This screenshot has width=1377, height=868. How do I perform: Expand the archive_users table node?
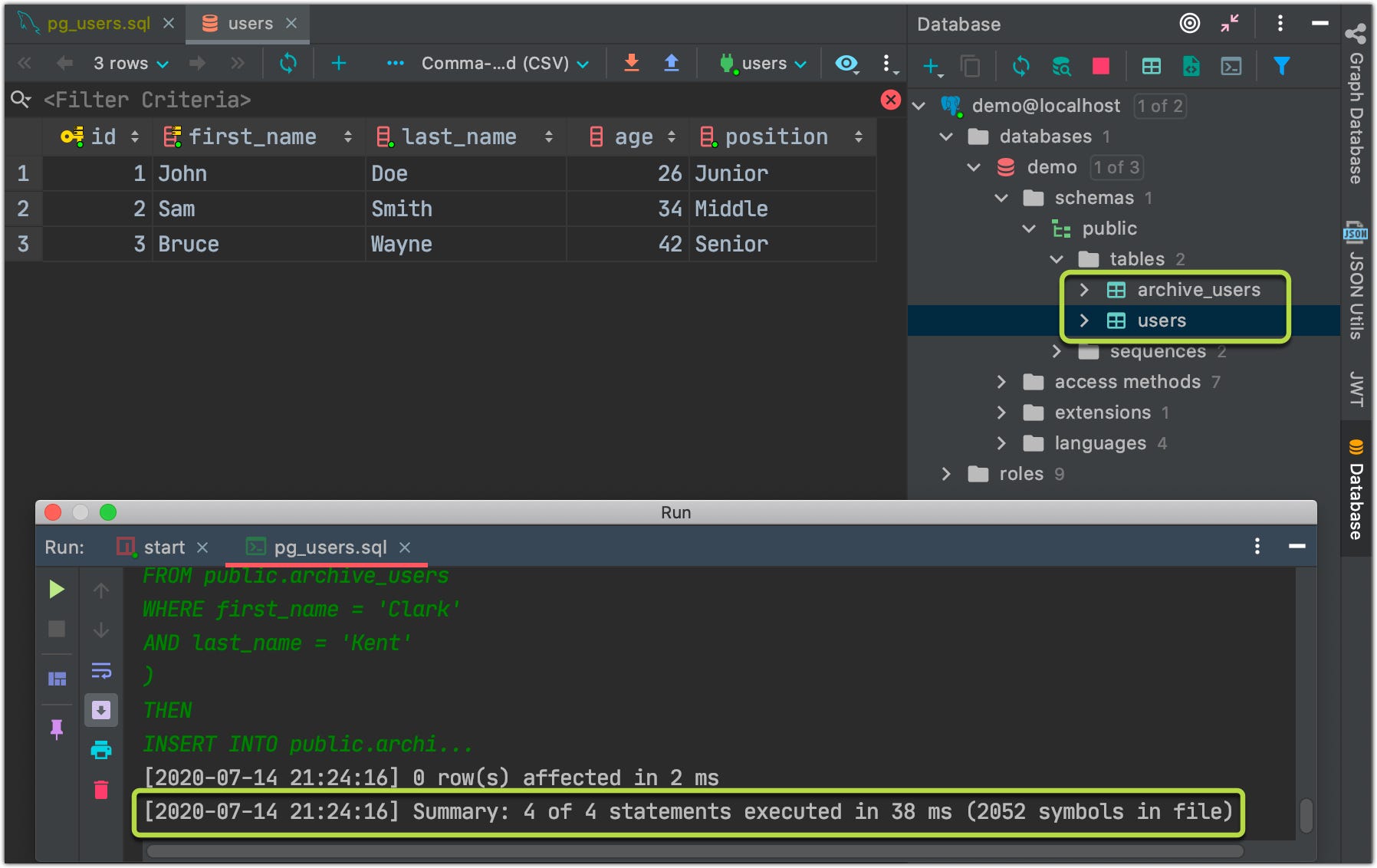tap(1084, 290)
